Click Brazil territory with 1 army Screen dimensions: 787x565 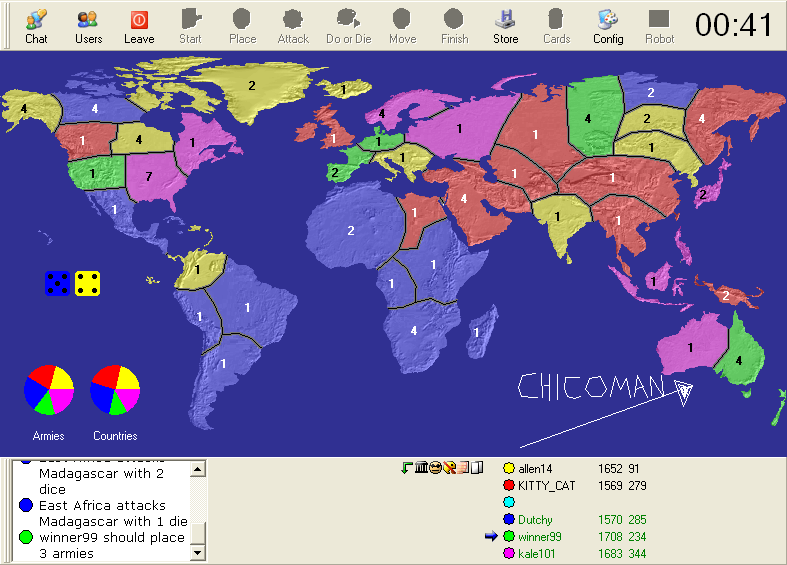click(247, 308)
